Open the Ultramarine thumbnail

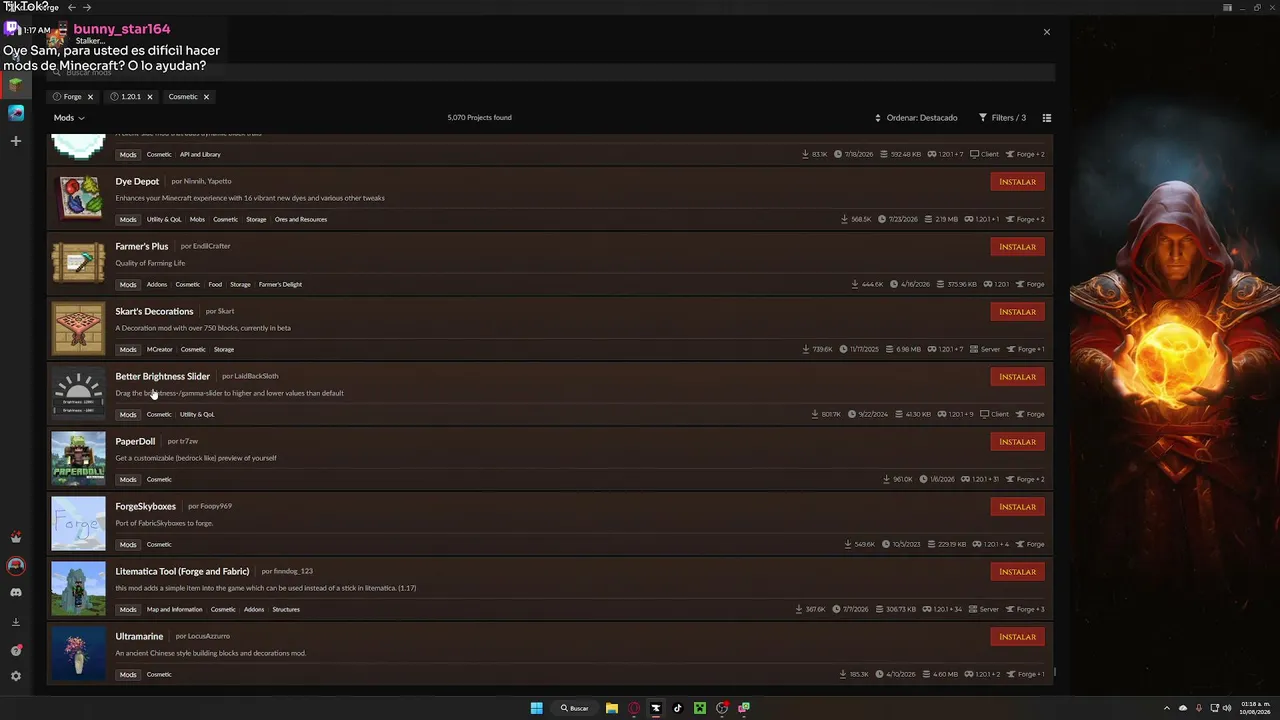coord(78,653)
